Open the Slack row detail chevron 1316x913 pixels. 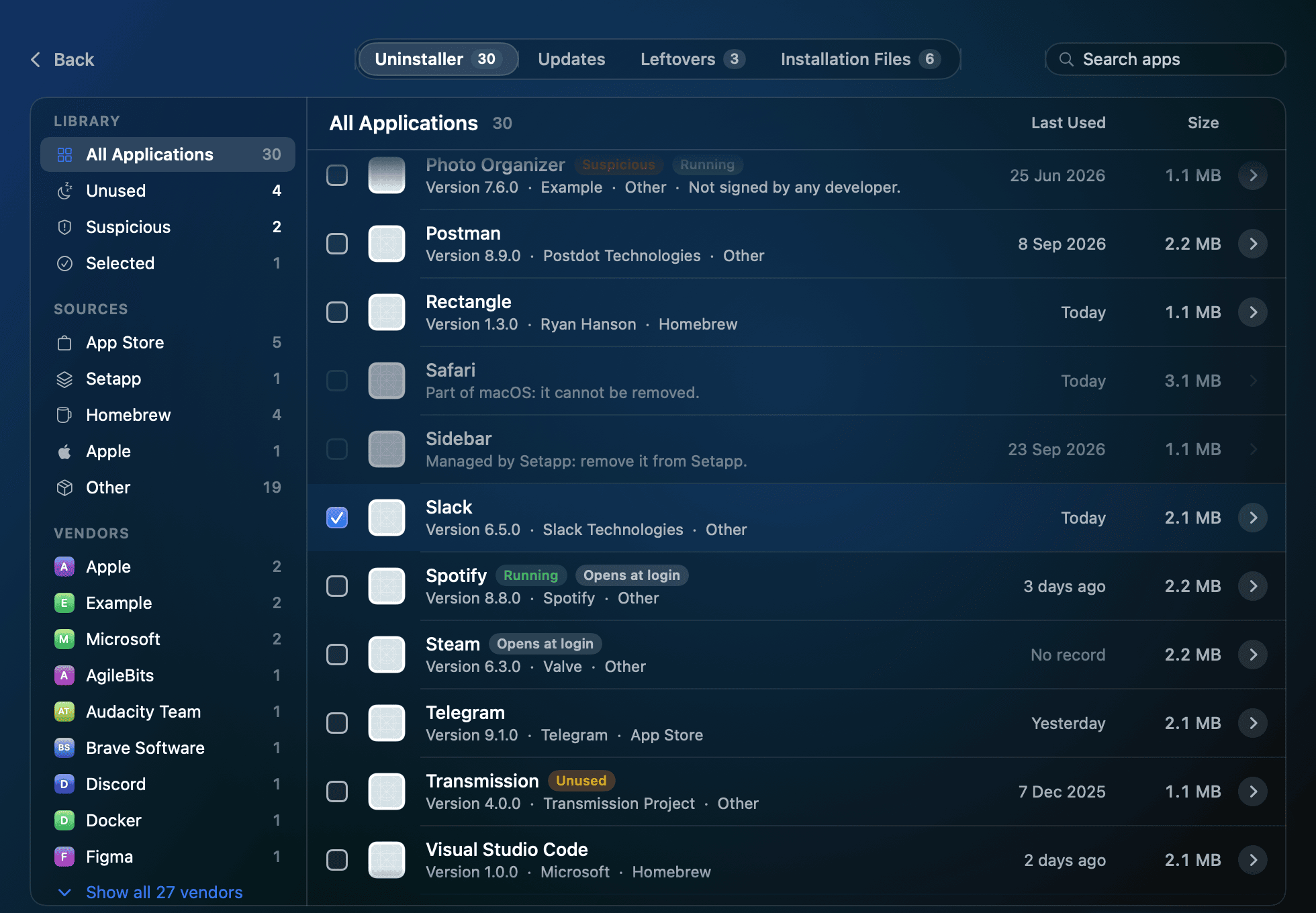(1253, 518)
